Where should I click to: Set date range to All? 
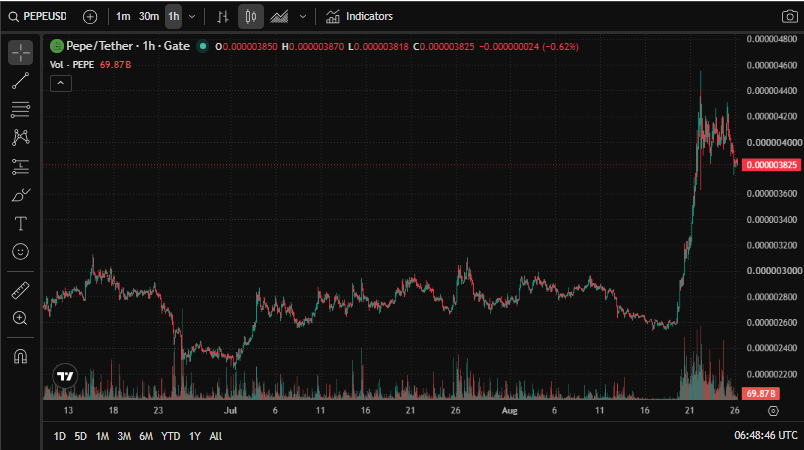click(x=216, y=436)
